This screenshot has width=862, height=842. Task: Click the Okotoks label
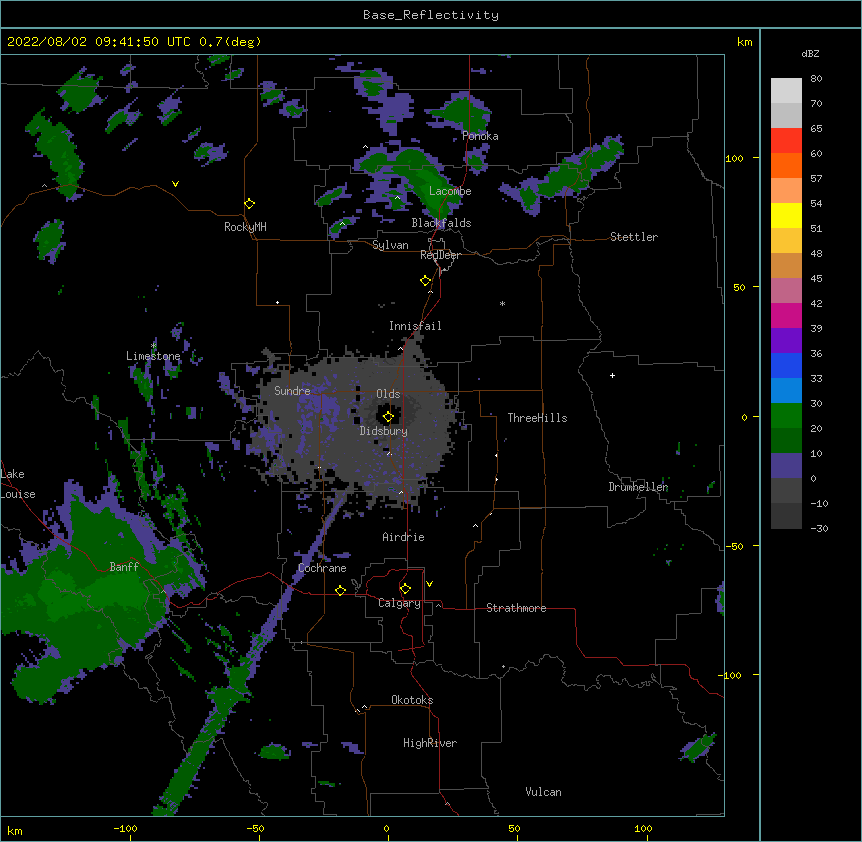(412, 700)
